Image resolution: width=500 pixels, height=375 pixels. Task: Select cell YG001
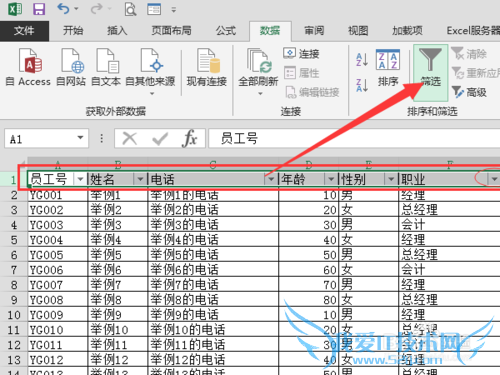tap(58, 195)
